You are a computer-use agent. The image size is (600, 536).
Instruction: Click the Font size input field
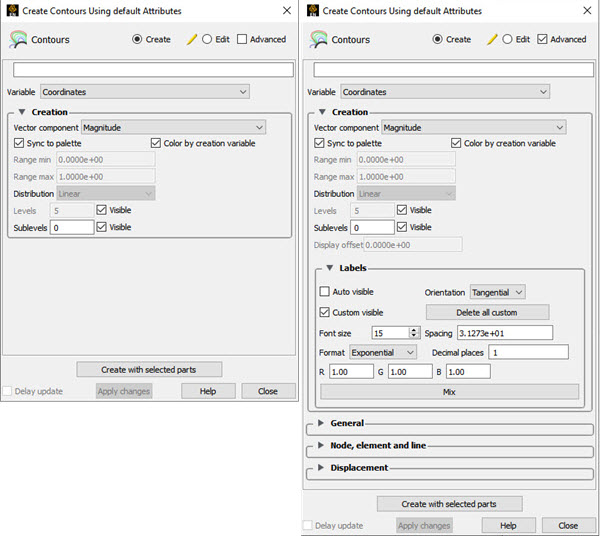(391, 333)
